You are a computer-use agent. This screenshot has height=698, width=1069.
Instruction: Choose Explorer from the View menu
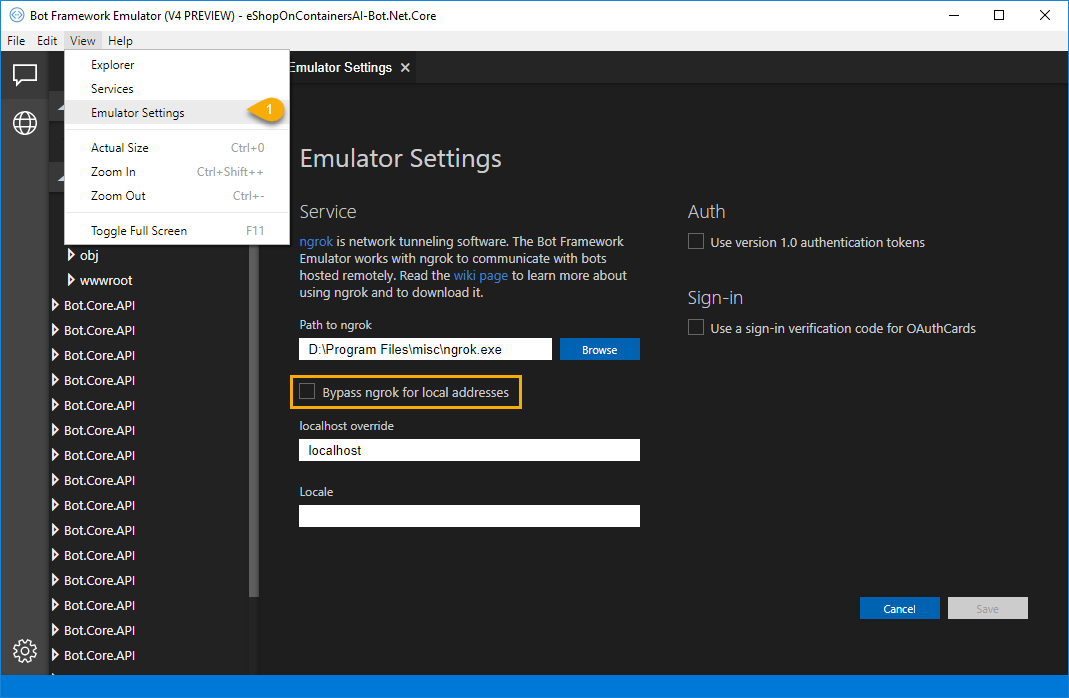[x=177, y=65]
